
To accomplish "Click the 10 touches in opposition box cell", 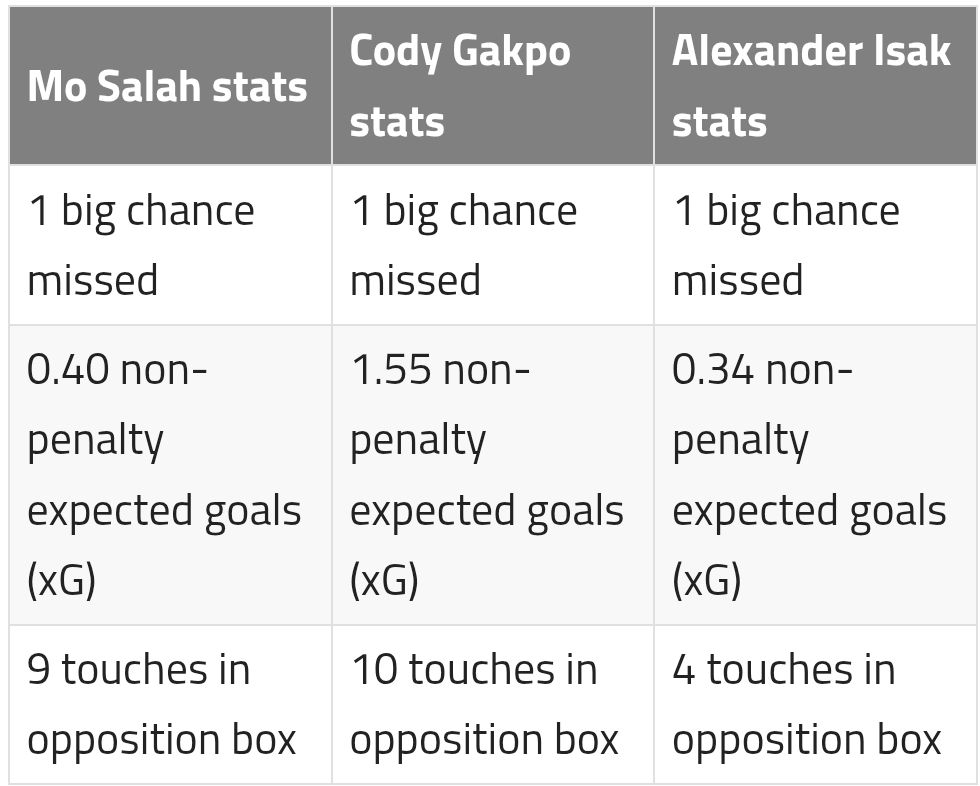I will pyautogui.click(x=492, y=704).
